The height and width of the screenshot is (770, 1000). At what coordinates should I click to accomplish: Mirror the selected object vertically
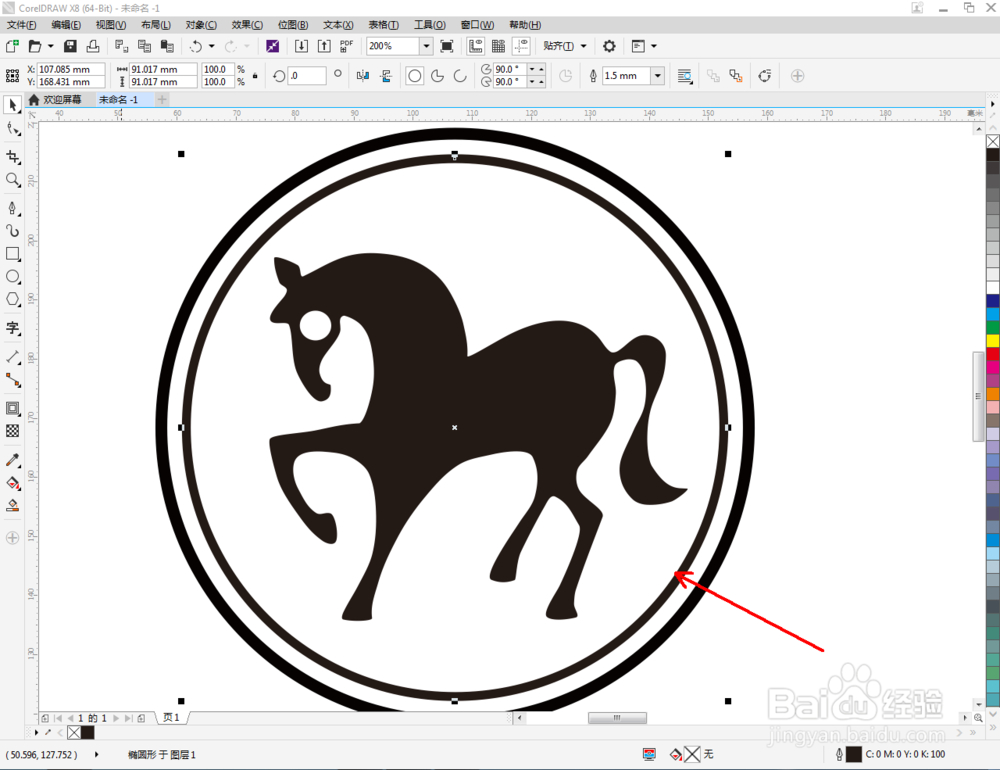[x=386, y=76]
